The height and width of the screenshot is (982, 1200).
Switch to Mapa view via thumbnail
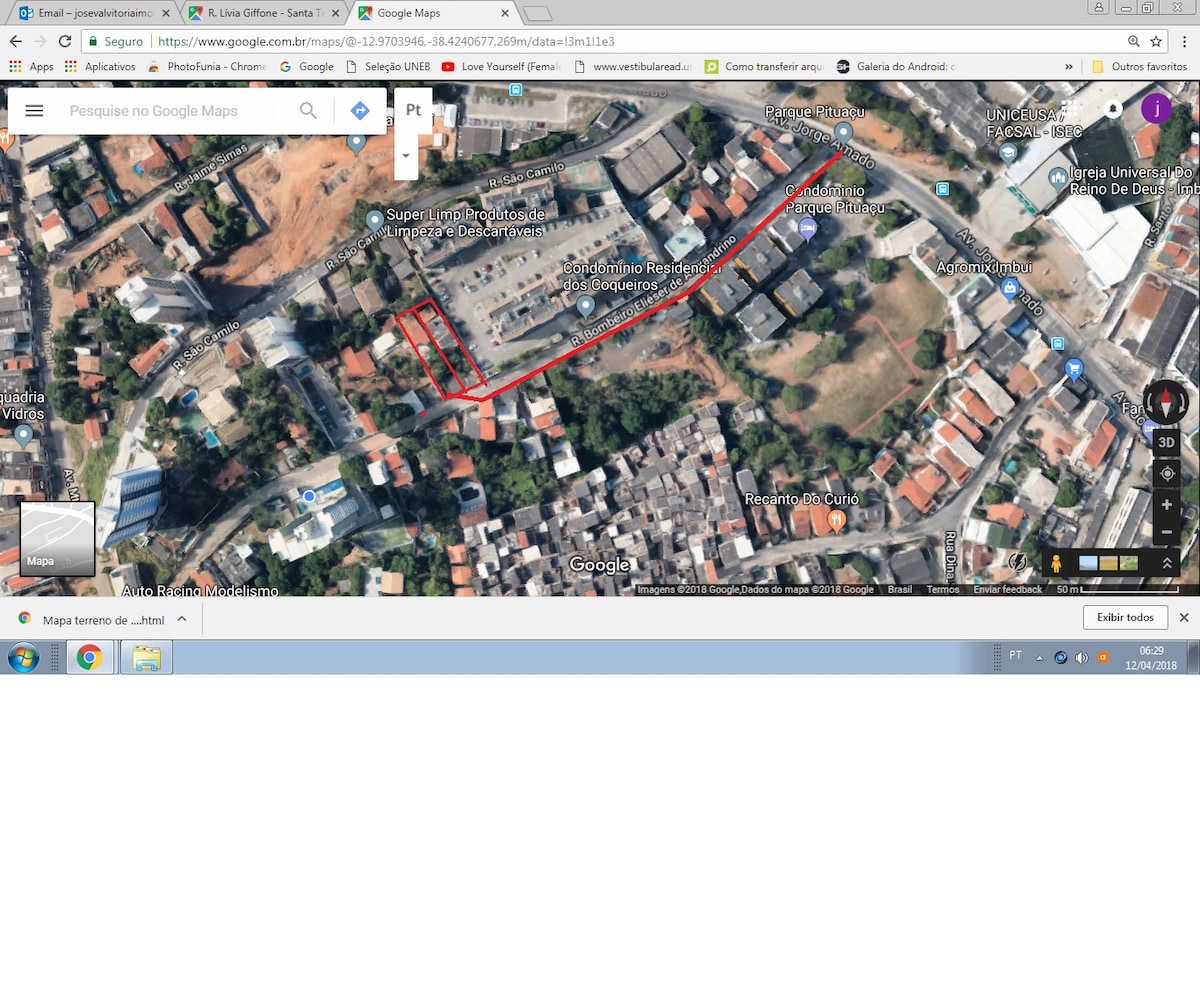pos(57,539)
